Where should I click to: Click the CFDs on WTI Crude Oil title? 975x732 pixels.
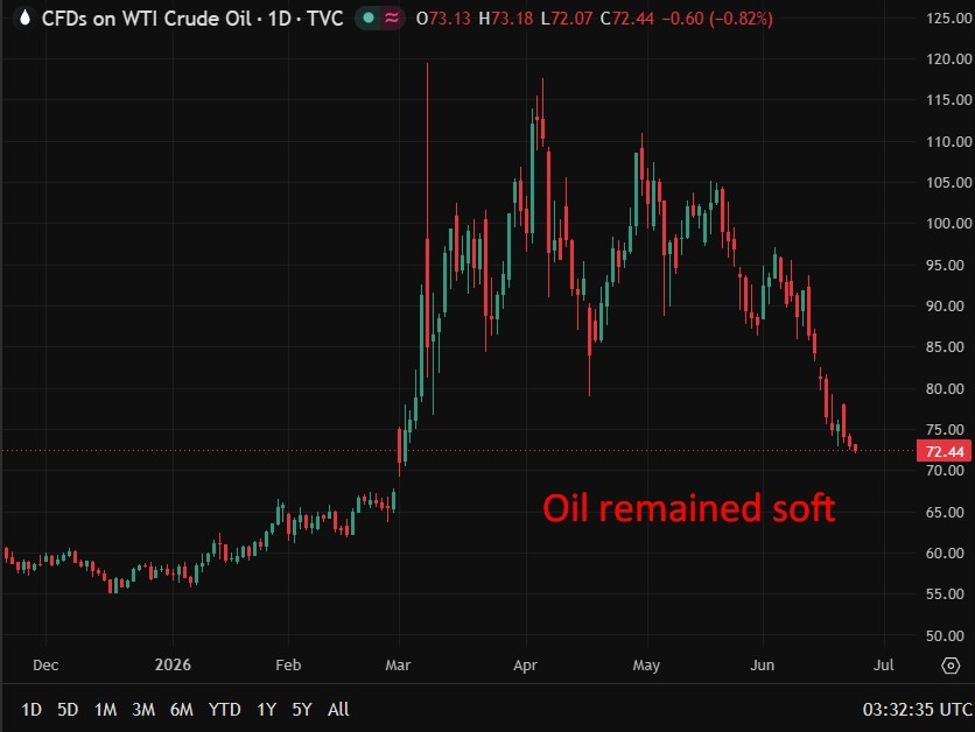pos(146,18)
